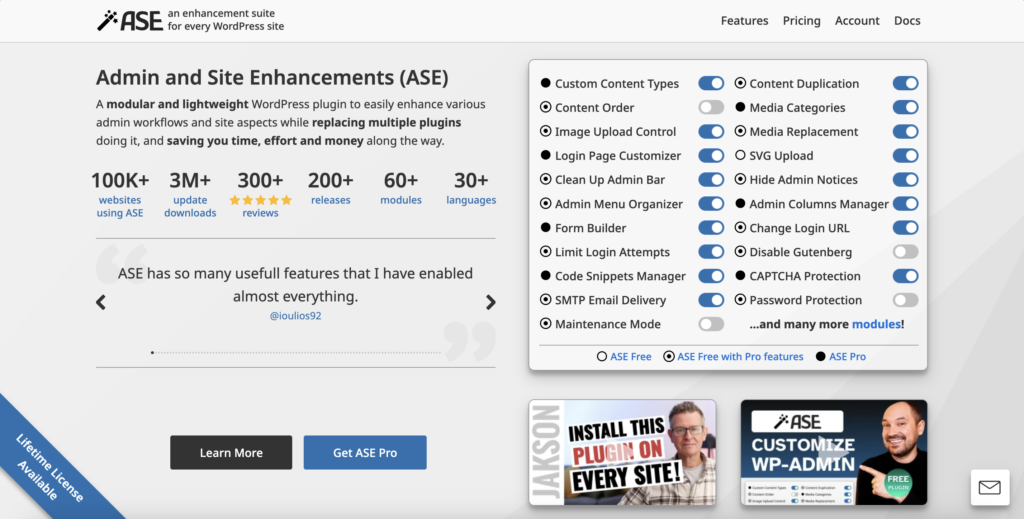Click websites using ASE stat link

pyautogui.click(x=120, y=206)
